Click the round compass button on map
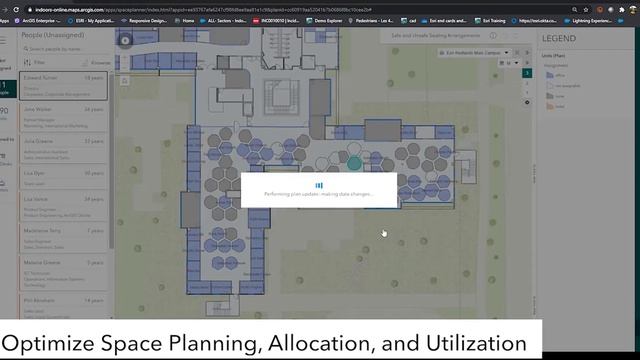Viewport: 640px width, 360px height. click(x=125, y=40)
